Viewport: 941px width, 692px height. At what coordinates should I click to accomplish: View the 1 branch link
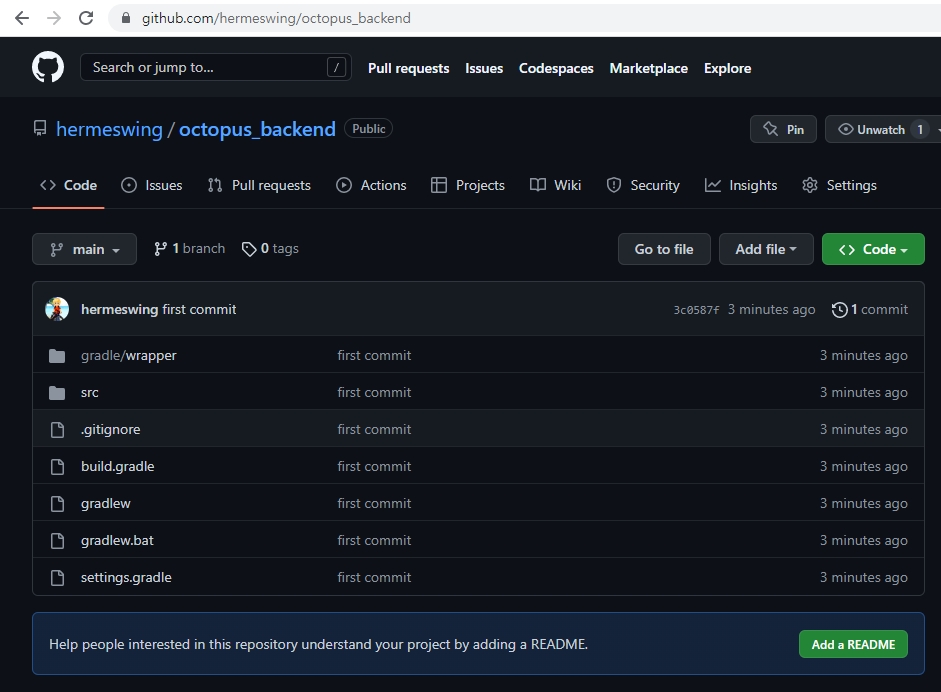point(190,248)
